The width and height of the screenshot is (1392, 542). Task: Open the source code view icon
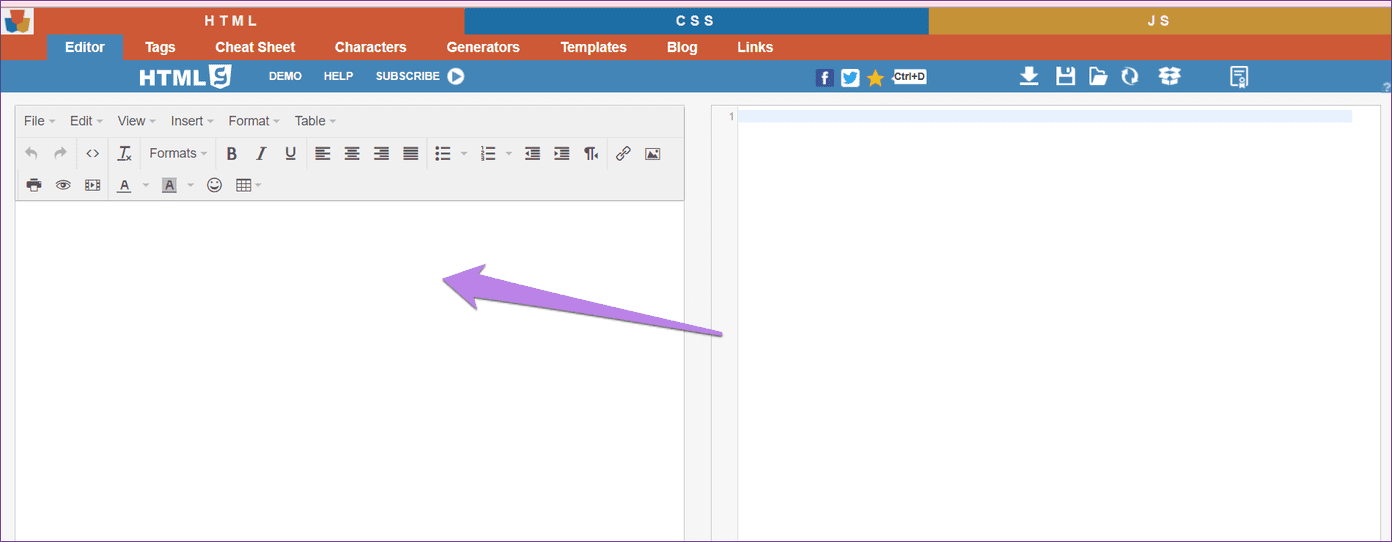click(92, 154)
